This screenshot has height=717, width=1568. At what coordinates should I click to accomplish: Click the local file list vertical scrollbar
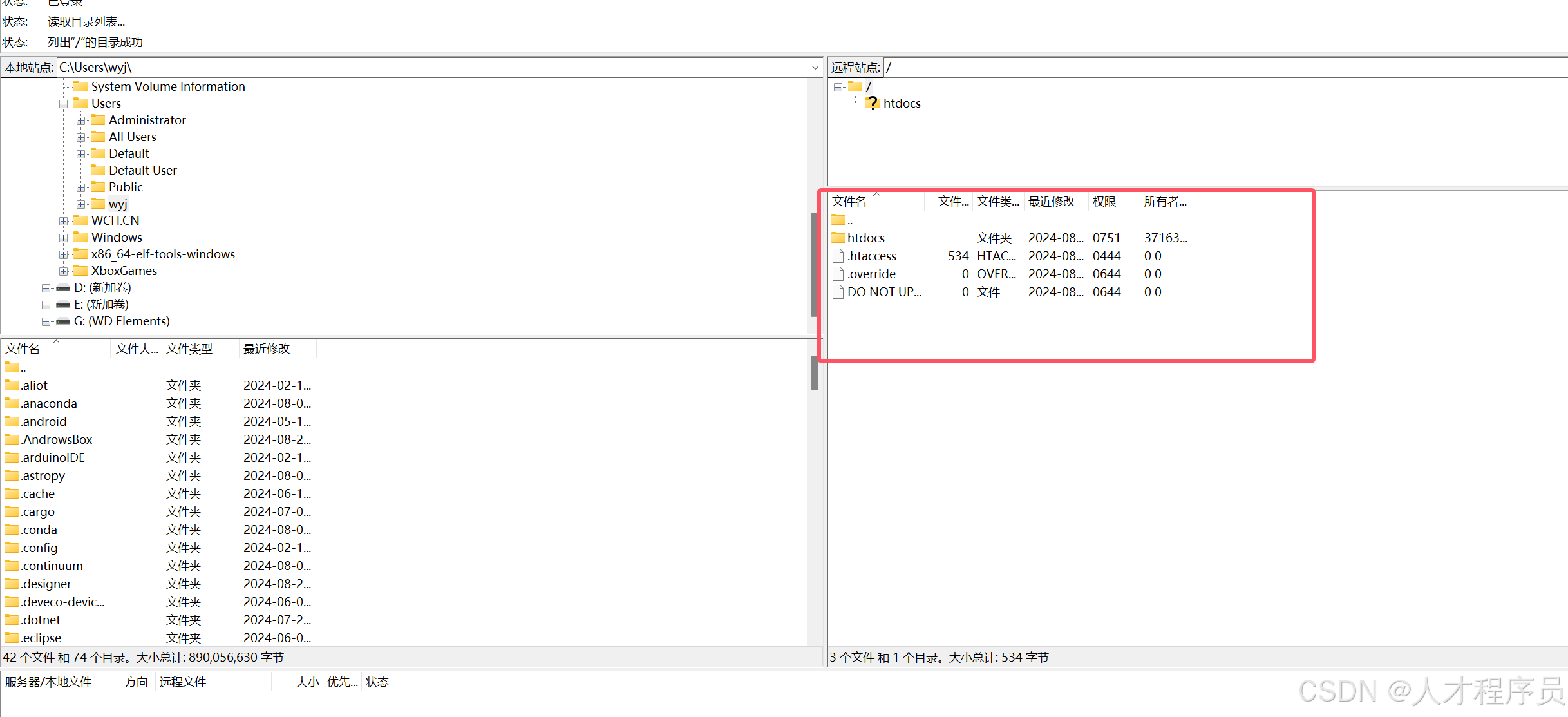(815, 374)
